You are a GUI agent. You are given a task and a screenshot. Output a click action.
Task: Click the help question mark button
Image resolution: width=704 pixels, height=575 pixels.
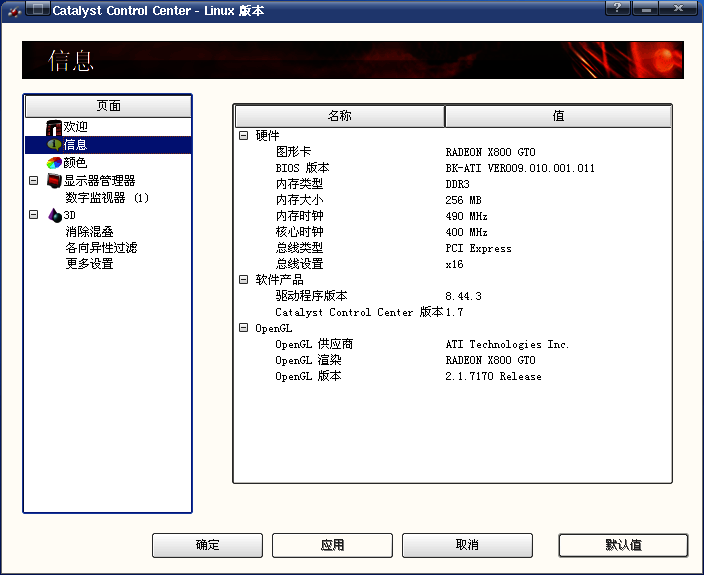[x=618, y=8]
